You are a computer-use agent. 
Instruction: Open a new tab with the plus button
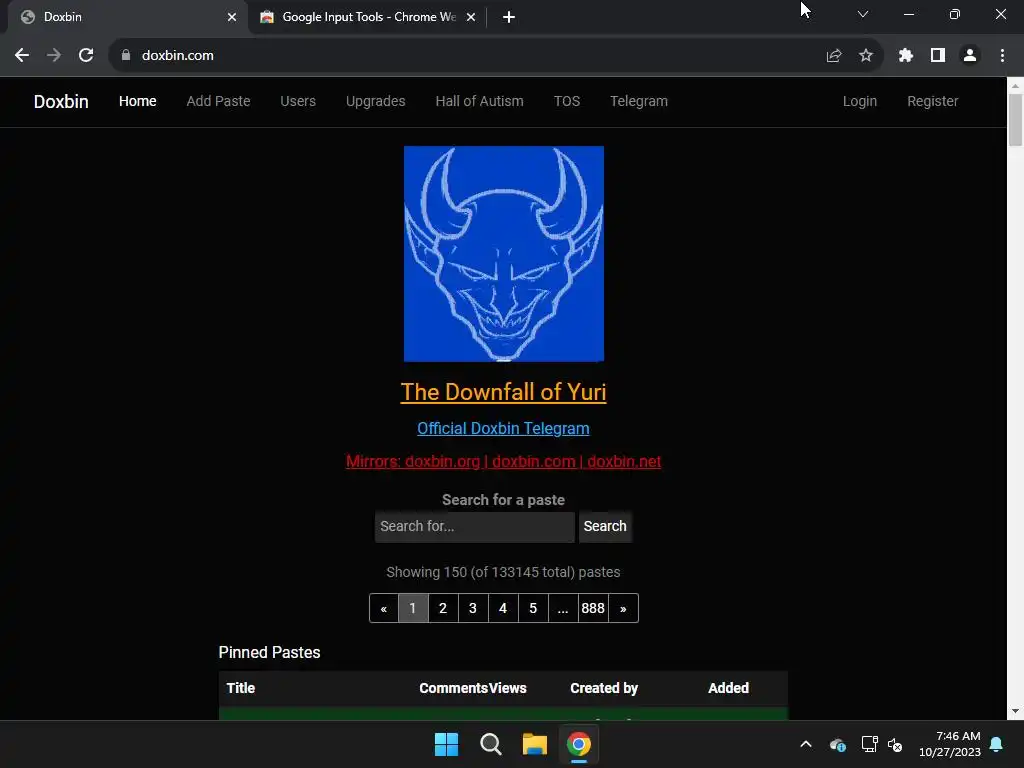coord(509,17)
